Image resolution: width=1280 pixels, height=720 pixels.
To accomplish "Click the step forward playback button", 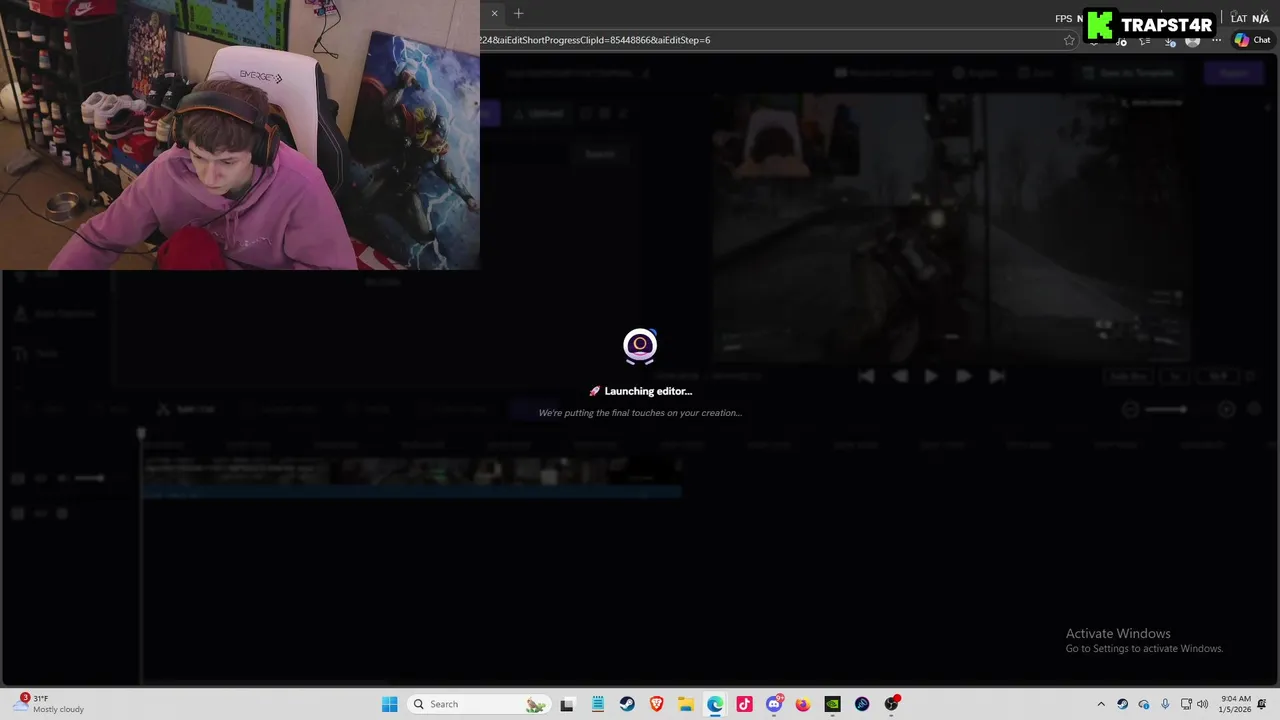I will coord(964,376).
